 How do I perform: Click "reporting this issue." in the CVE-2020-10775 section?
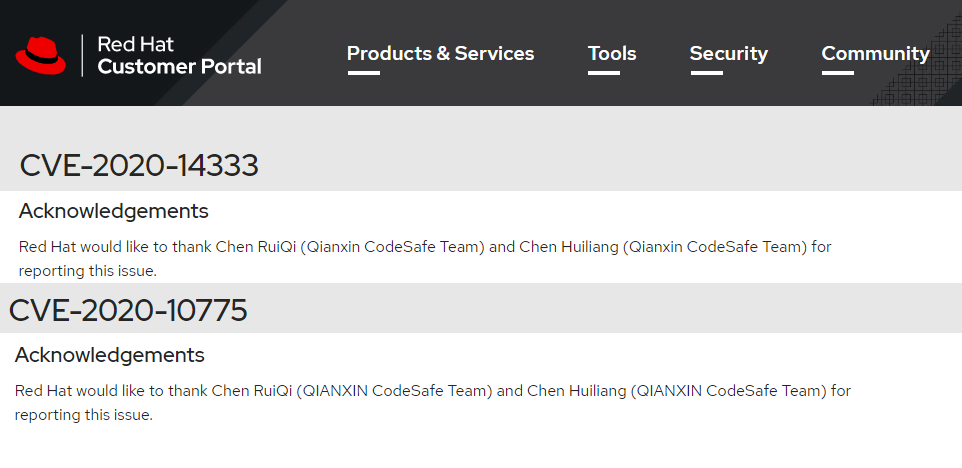point(83,415)
